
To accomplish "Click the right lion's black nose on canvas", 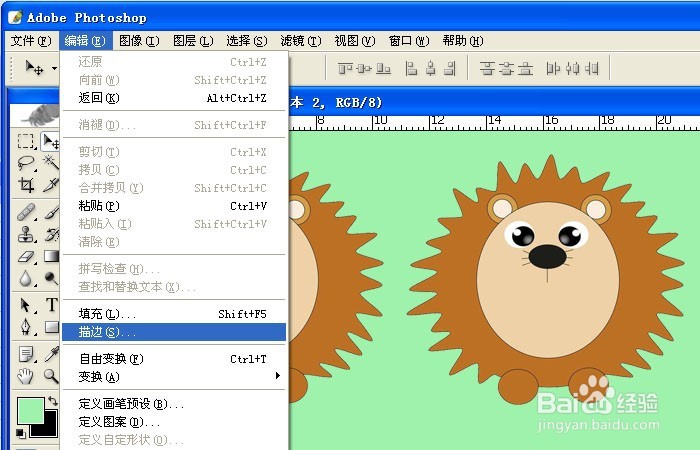I will click(548, 257).
